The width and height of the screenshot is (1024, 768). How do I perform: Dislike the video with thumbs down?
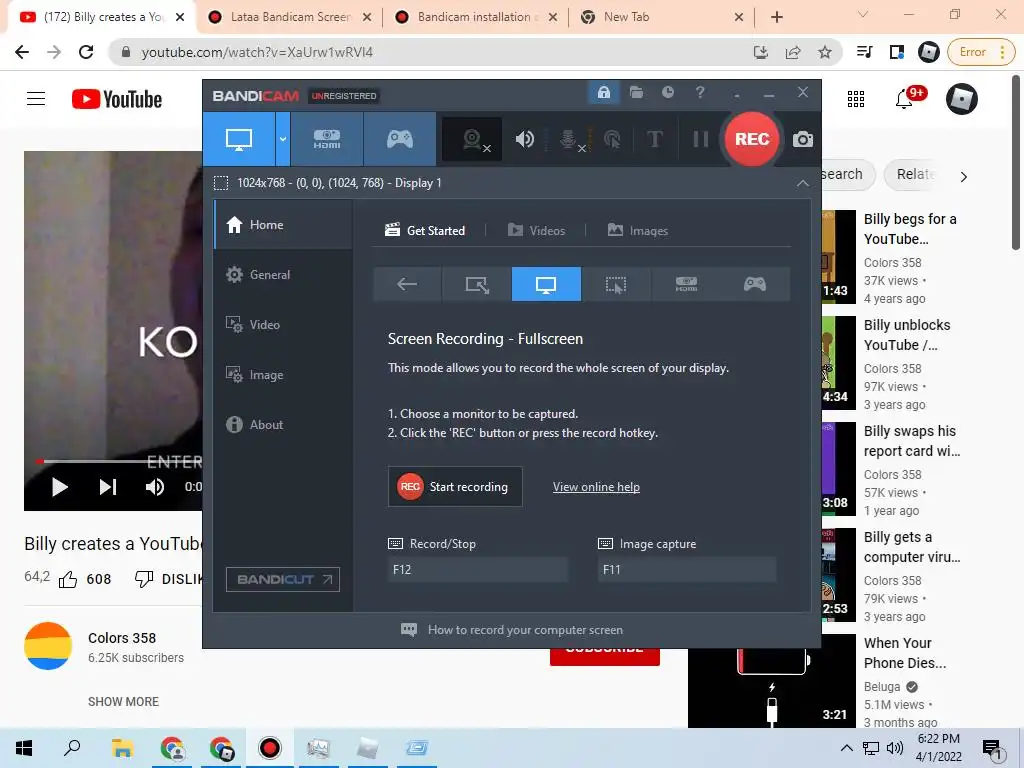pos(144,579)
